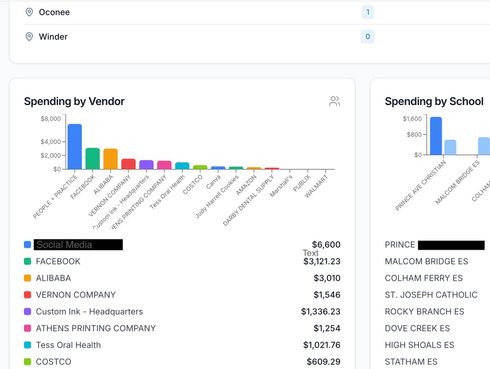Click the dark blue PRINCE AVE CHRISTIAN bar
Viewport: 490px width, 369px height.
click(x=436, y=136)
